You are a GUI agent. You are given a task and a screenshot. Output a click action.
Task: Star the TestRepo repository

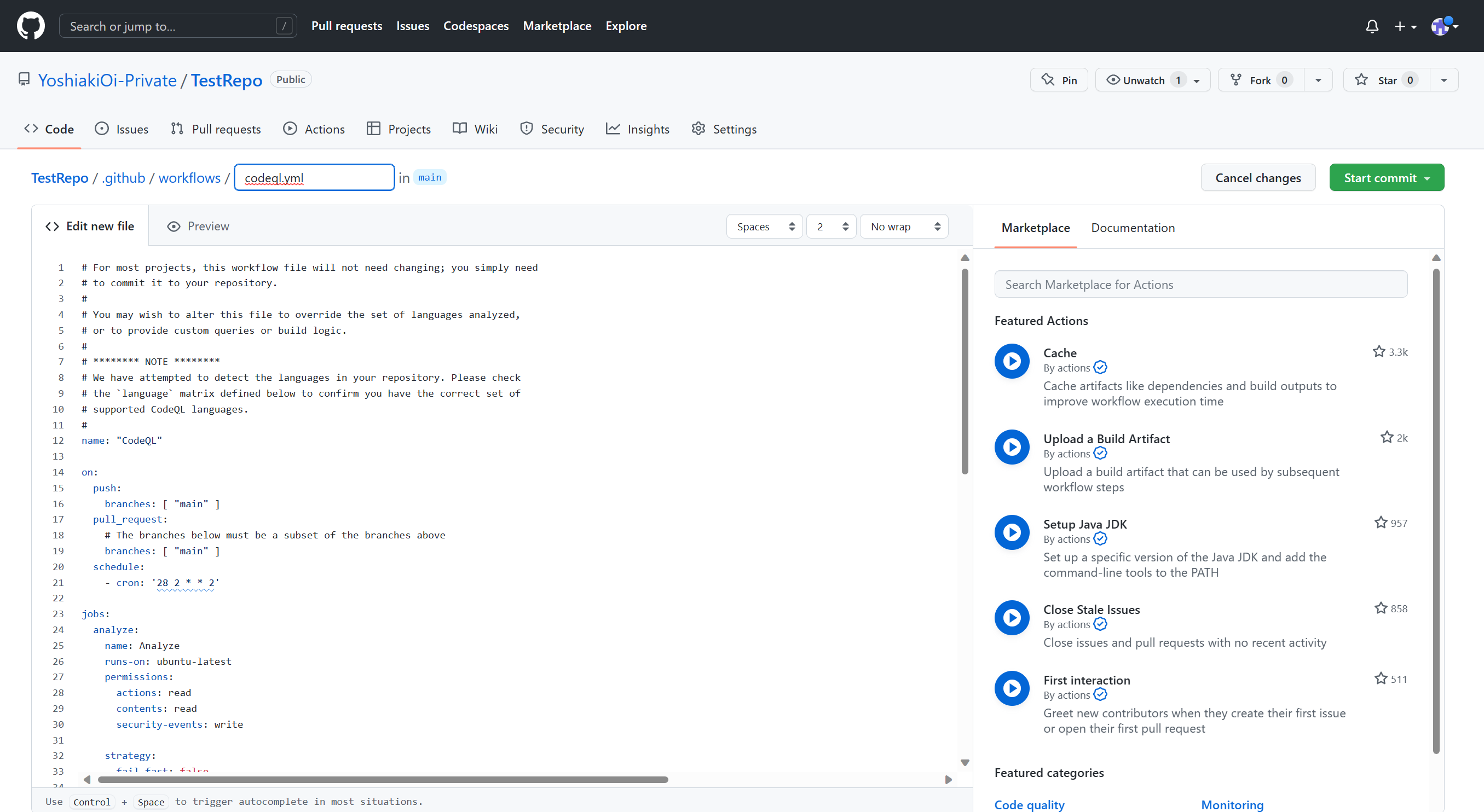click(x=1386, y=79)
